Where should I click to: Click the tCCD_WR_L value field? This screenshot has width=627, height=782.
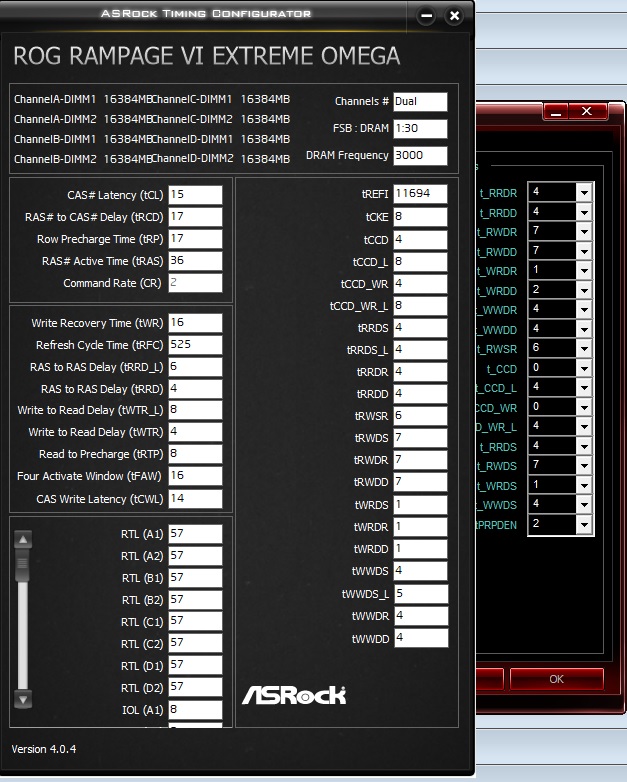tap(420, 305)
